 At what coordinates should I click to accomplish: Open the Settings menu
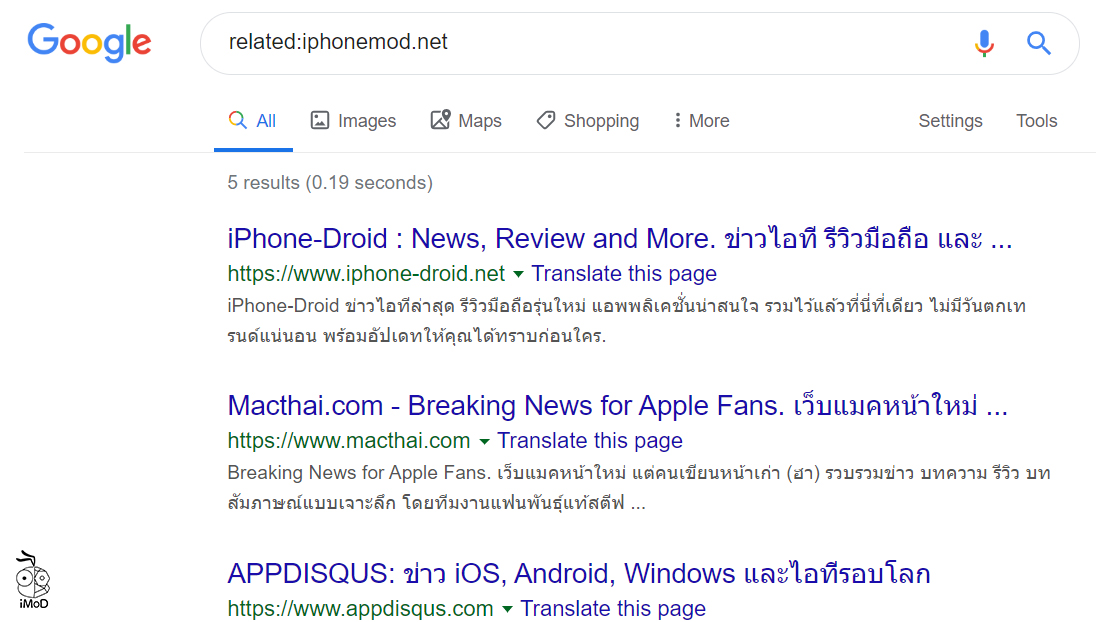coord(950,120)
